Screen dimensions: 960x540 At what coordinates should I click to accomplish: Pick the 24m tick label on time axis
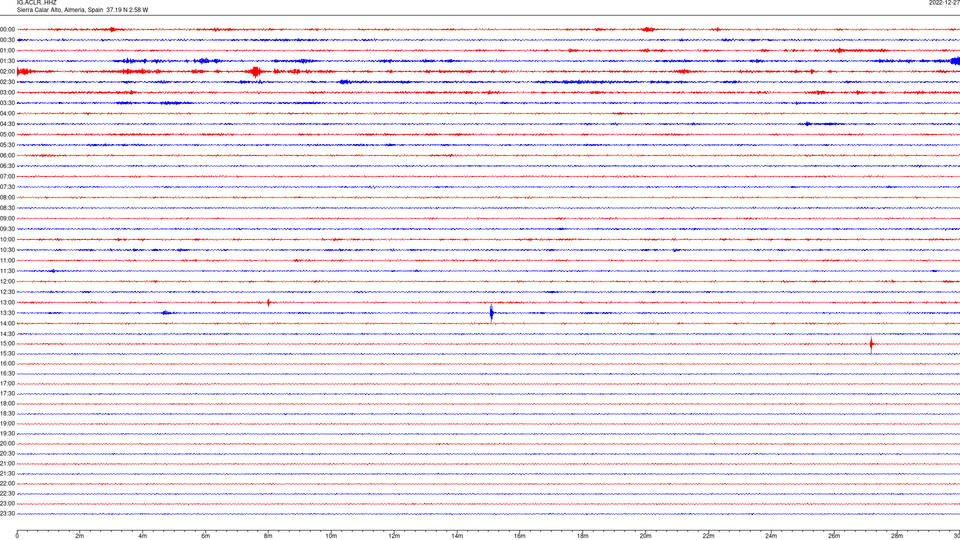click(x=771, y=536)
